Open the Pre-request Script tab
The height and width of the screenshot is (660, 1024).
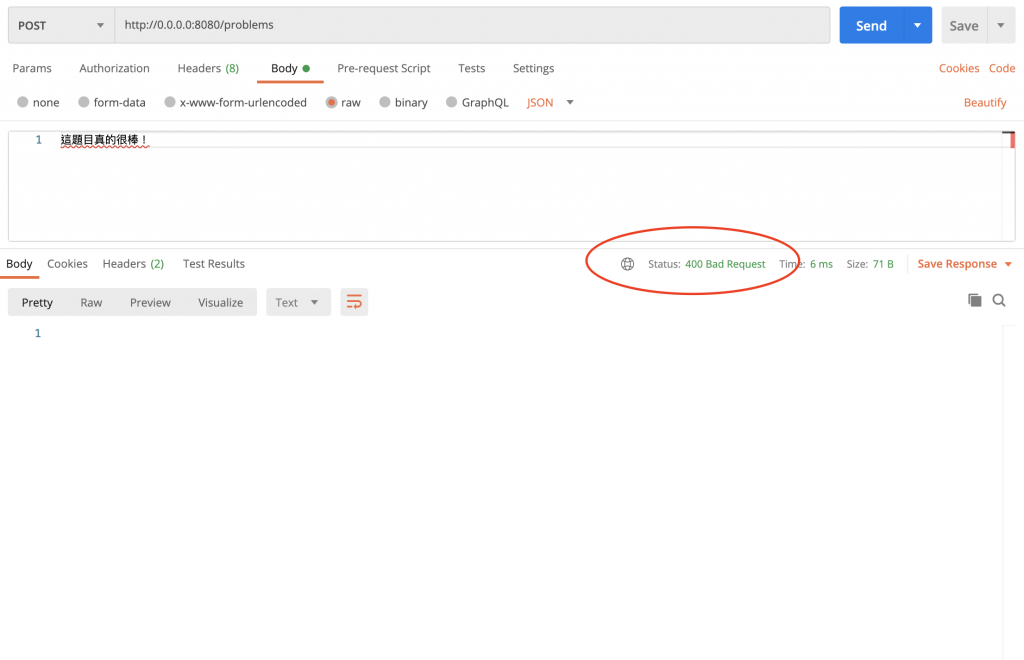pos(383,68)
